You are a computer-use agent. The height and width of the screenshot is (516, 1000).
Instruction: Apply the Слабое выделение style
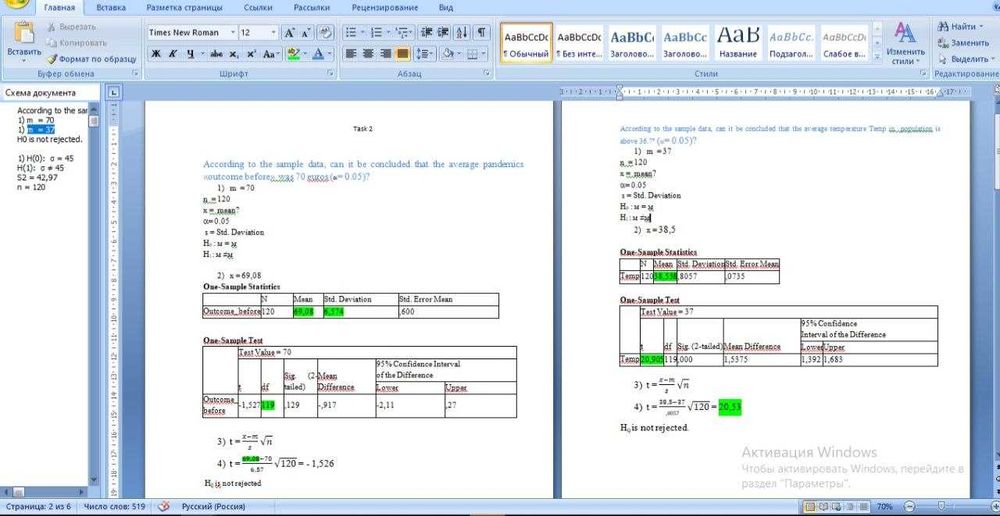(844, 43)
